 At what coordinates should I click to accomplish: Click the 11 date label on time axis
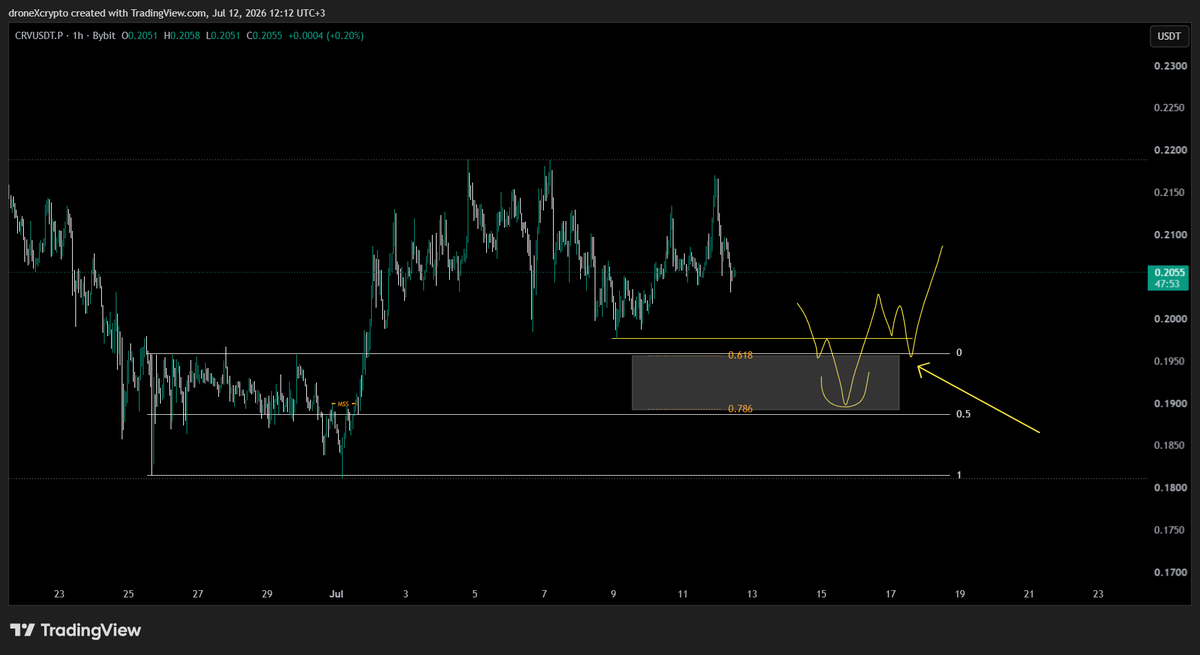682,594
